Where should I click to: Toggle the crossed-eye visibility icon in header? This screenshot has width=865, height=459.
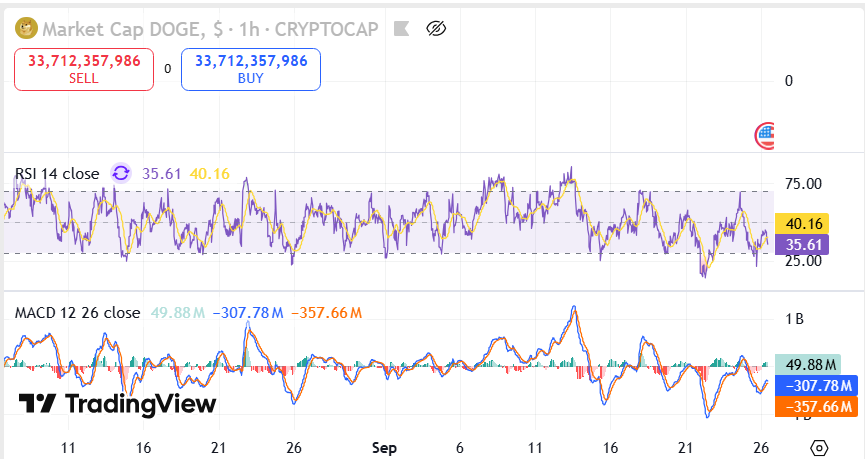click(x=435, y=28)
